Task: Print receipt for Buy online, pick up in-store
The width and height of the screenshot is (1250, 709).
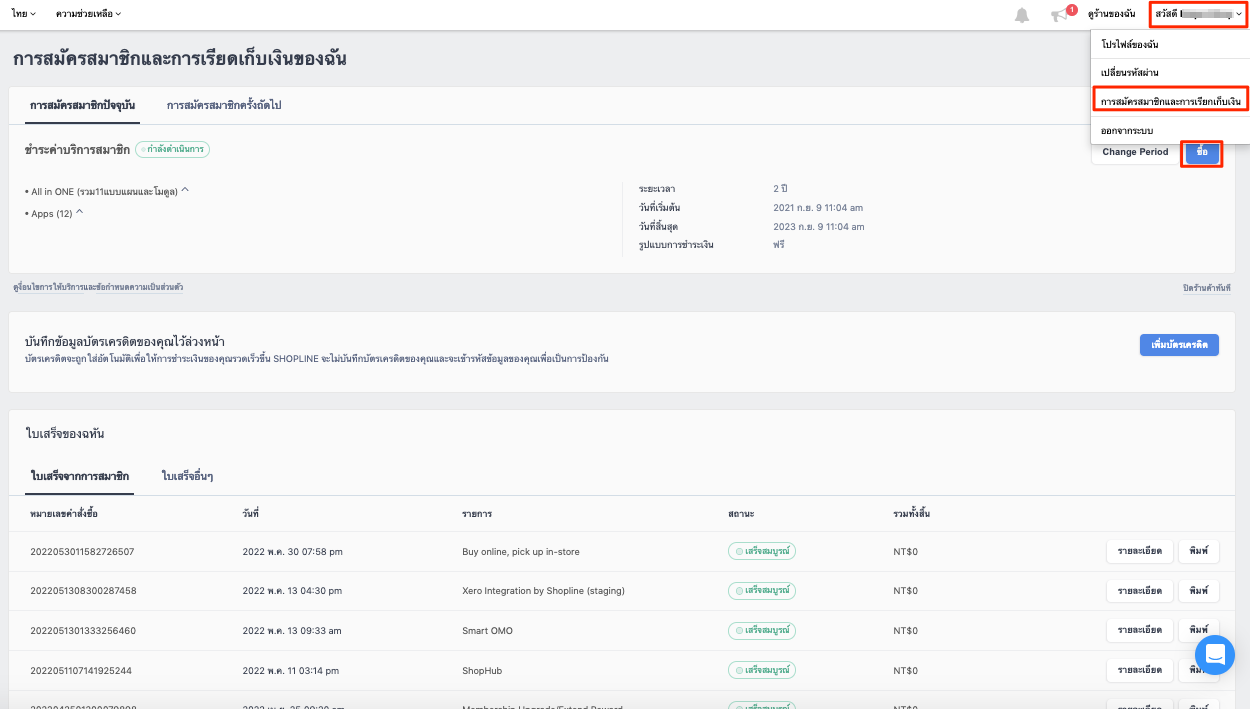Action: [1199, 552]
